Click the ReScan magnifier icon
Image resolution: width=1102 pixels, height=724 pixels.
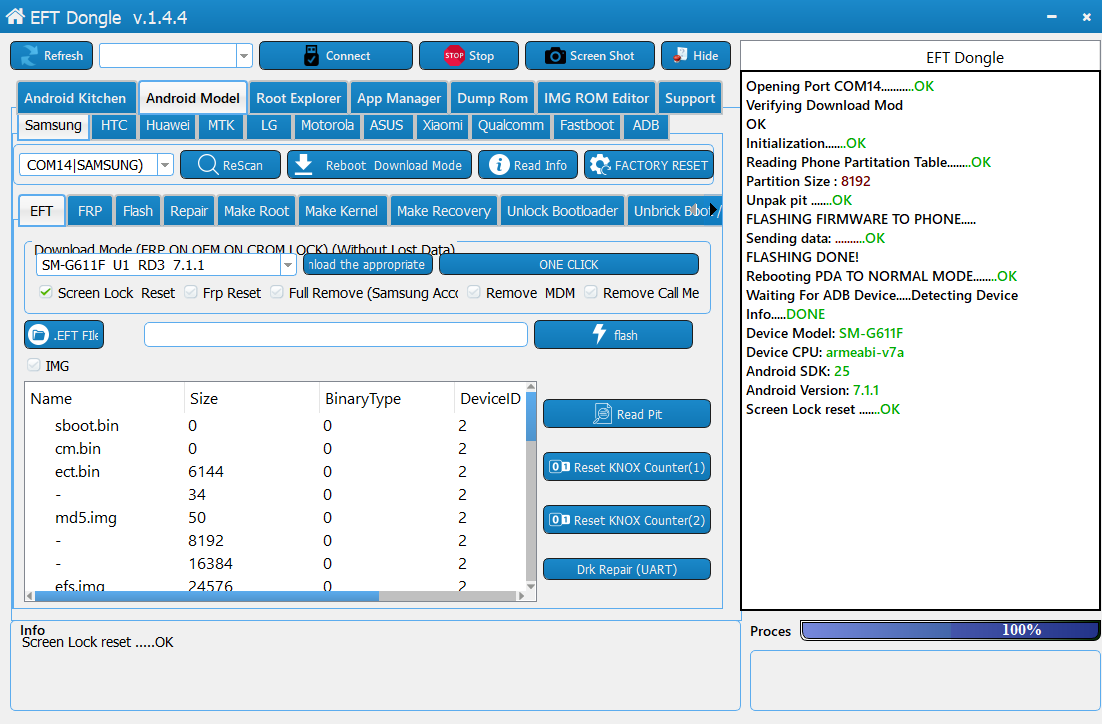tap(208, 164)
